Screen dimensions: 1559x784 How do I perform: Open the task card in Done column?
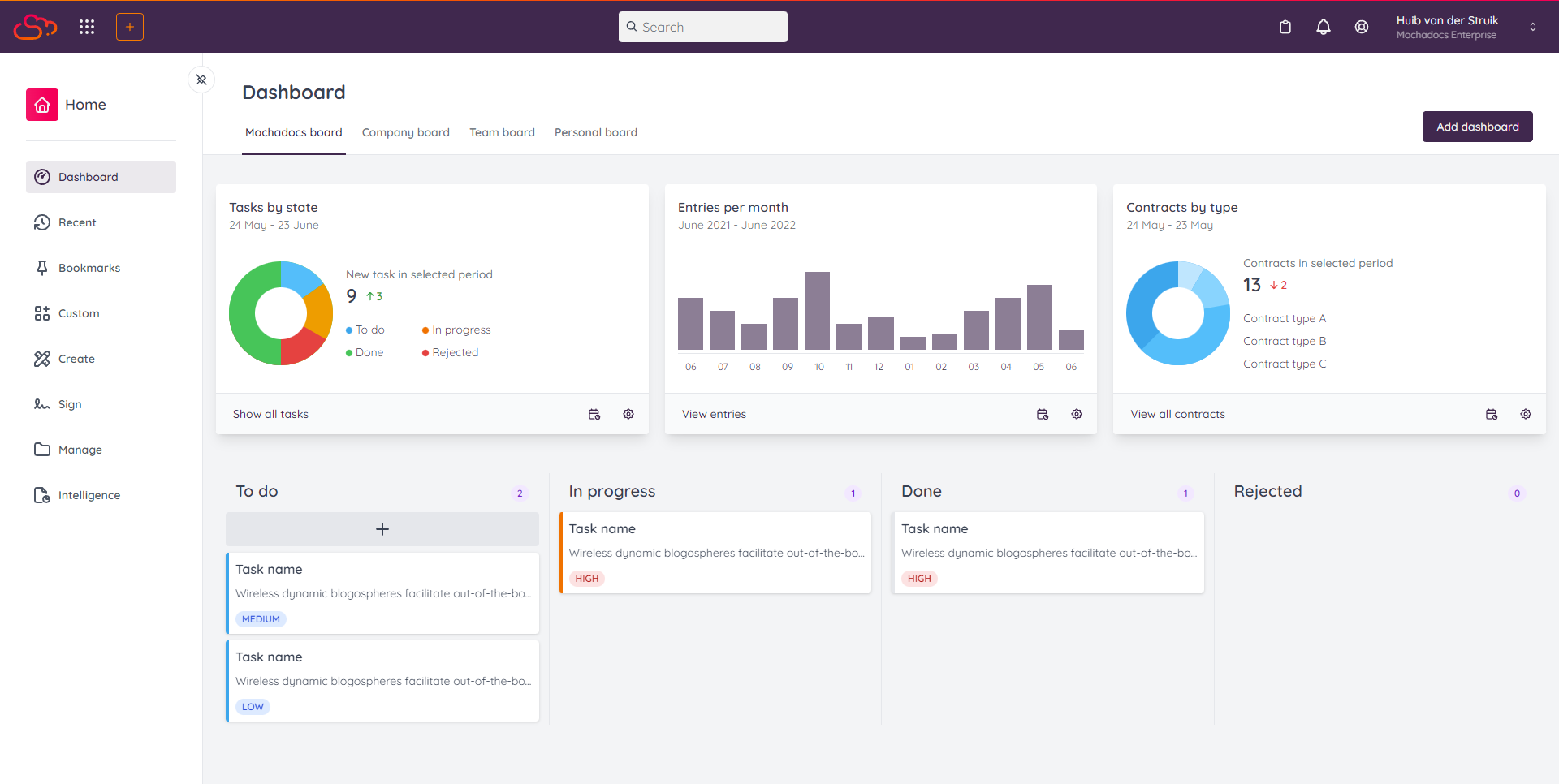1048,553
